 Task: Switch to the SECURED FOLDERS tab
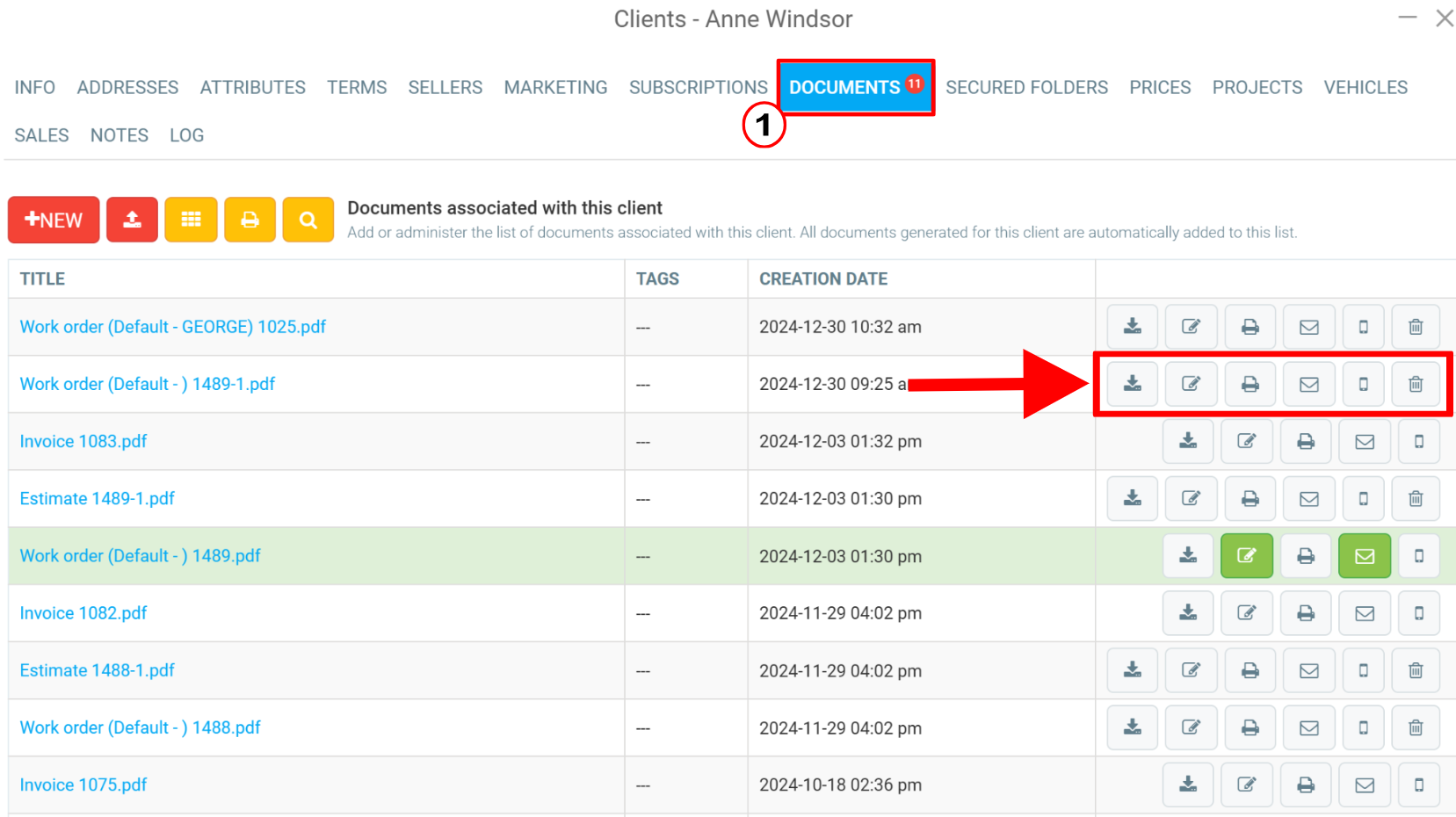pos(1026,88)
